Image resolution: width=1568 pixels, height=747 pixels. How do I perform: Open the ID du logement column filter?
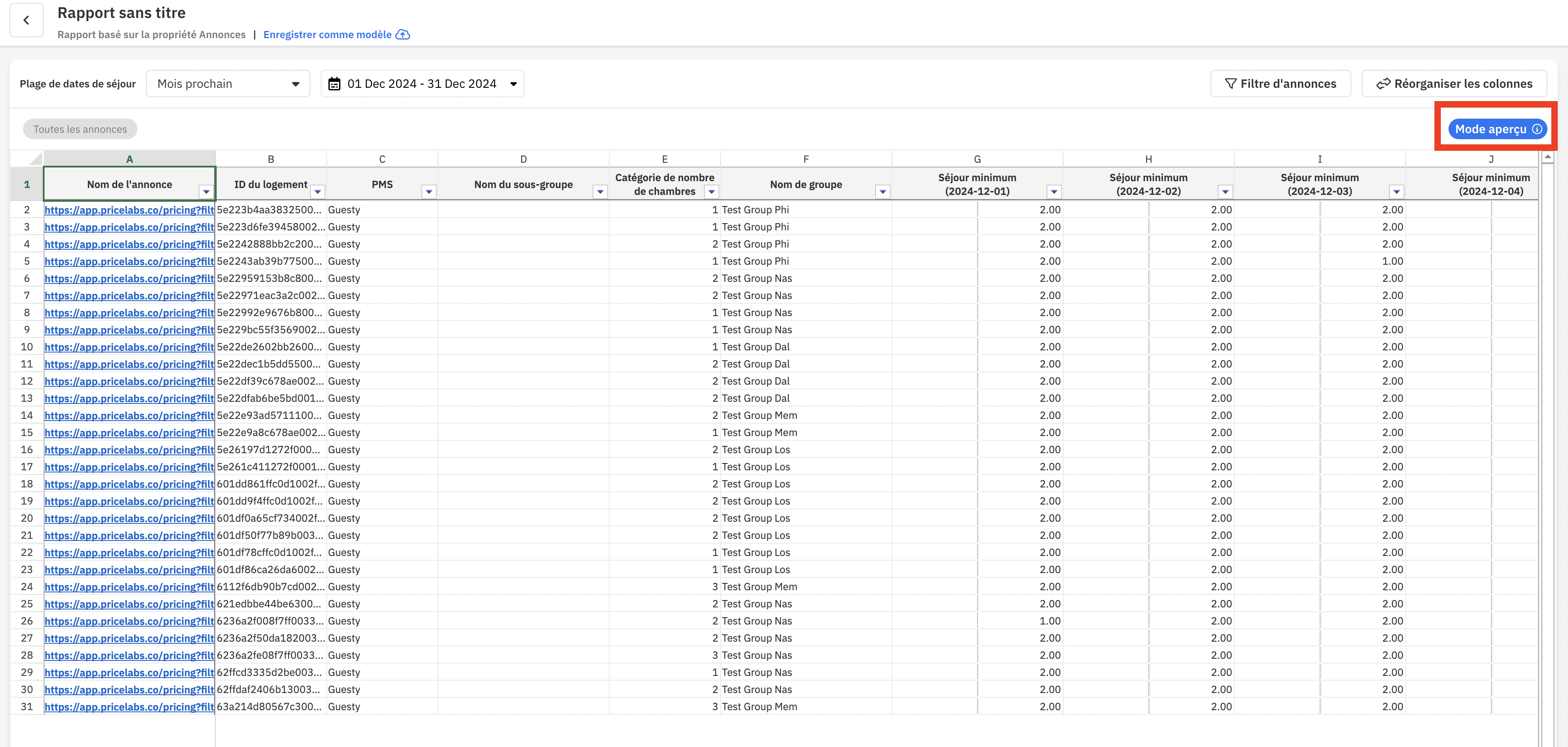[318, 192]
